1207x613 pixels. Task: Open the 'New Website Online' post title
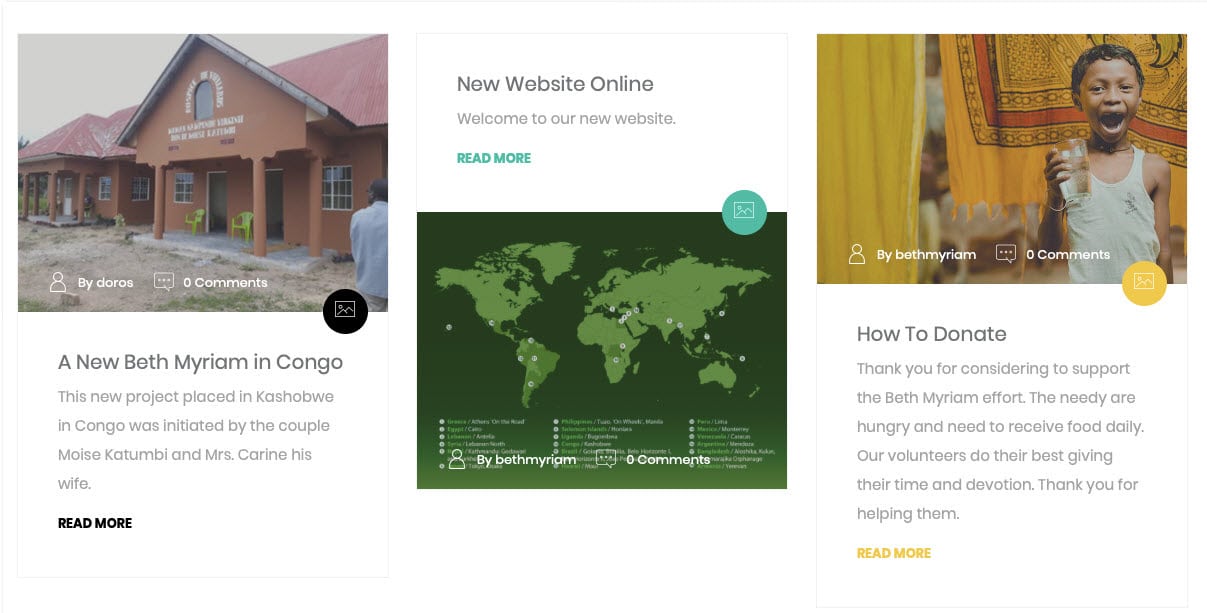[555, 84]
